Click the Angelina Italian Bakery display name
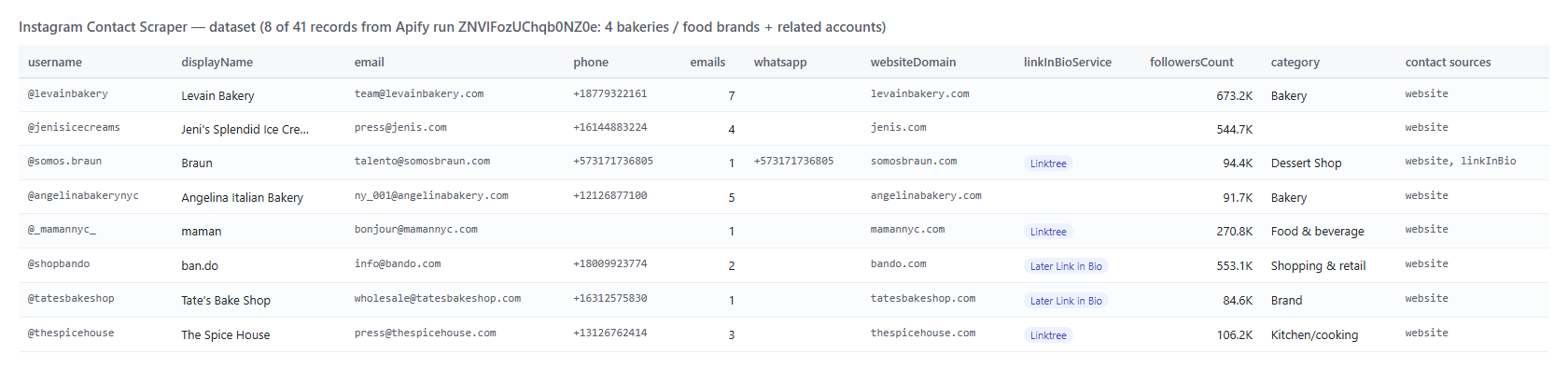The height and width of the screenshot is (369, 1568). (x=242, y=197)
